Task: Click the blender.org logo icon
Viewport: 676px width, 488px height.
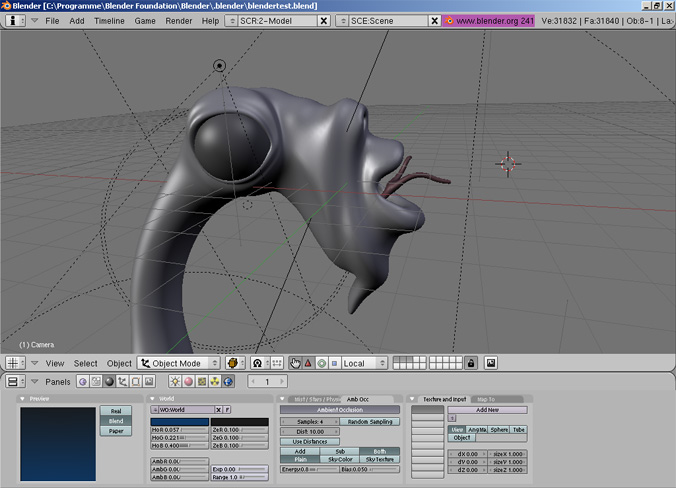Action: [449, 20]
